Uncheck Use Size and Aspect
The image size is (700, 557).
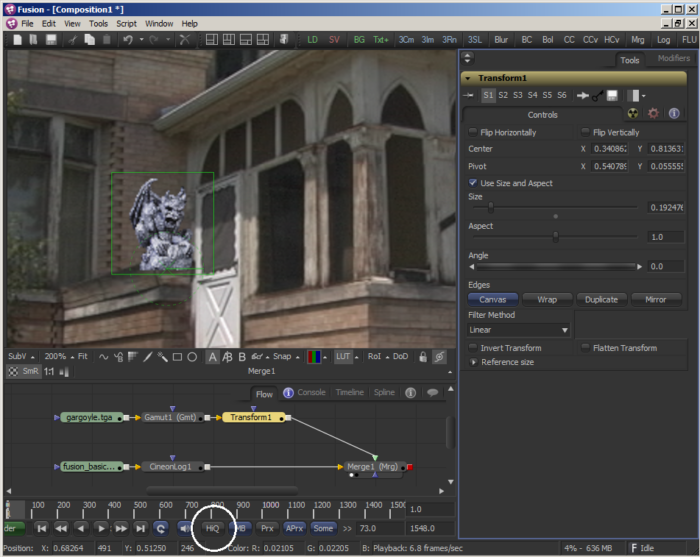473,183
